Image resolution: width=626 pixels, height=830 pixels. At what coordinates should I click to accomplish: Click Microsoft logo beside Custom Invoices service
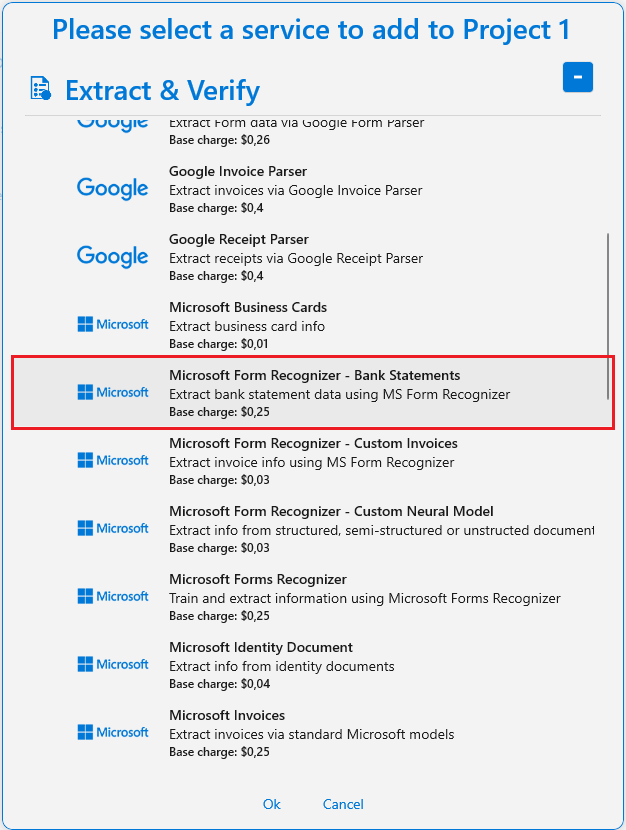[x=113, y=461]
